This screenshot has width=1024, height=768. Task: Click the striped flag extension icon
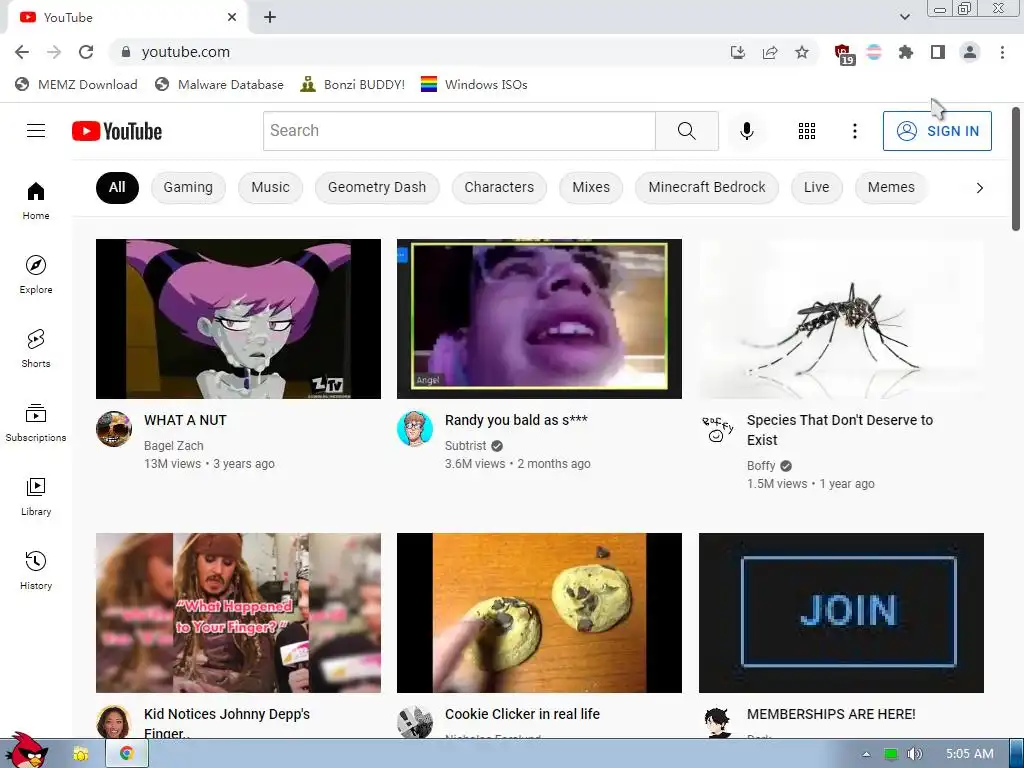pos(874,52)
